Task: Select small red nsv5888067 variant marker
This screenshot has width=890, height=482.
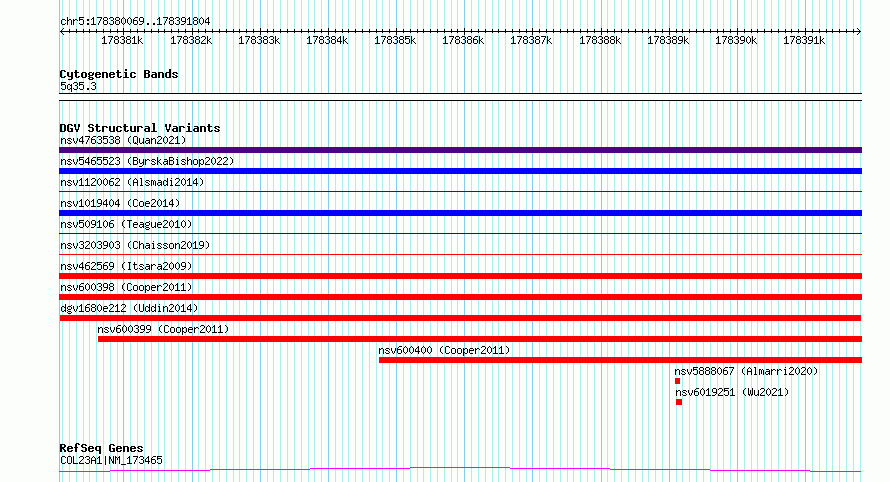Action: [x=677, y=381]
